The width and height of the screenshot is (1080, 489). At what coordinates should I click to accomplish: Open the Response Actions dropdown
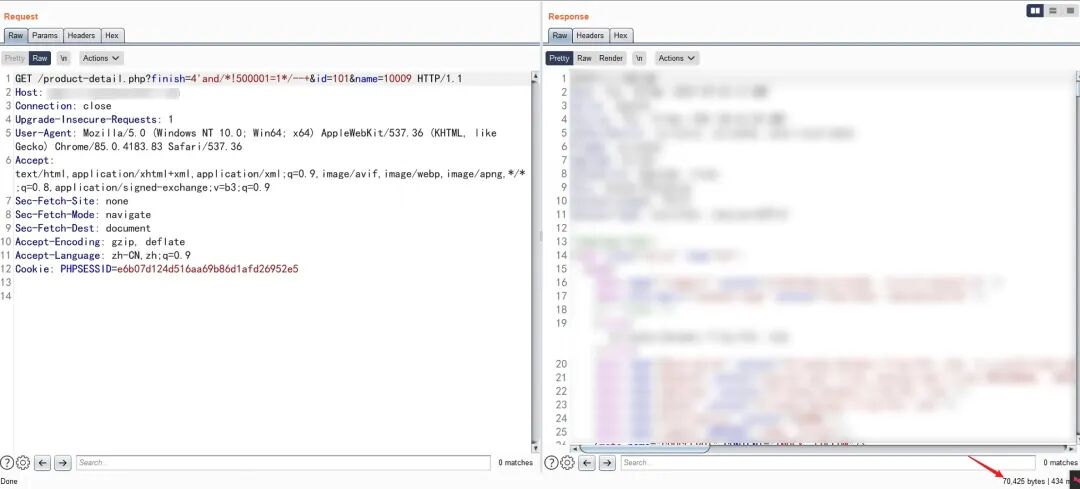click(676, 59)
